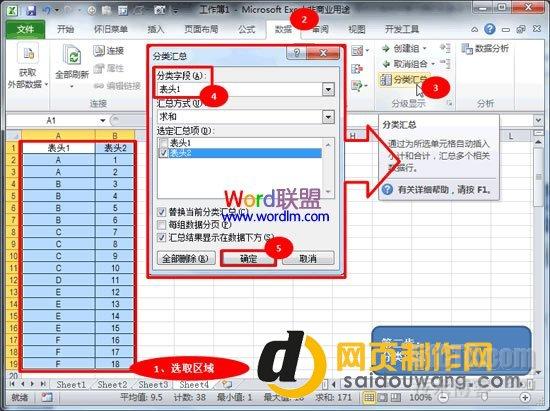The height and width of the screenshot is (411, 550).
Task: Switch to the 视图 ribbon tab
Action: point(356,29)
